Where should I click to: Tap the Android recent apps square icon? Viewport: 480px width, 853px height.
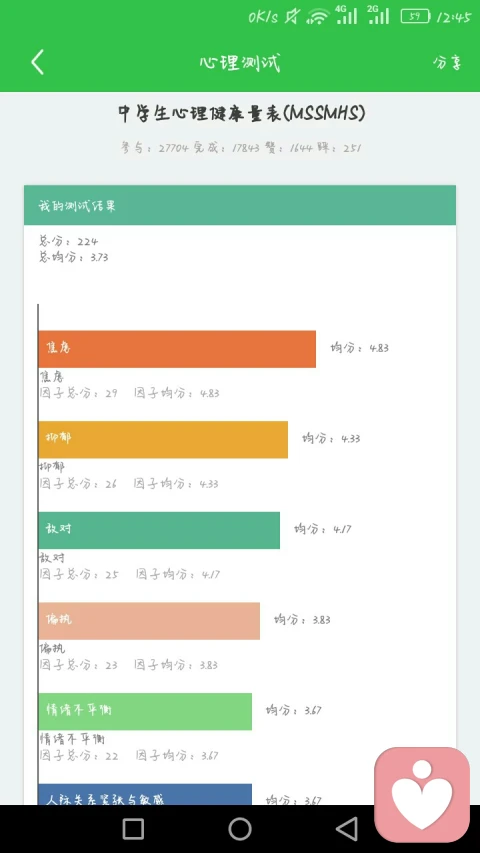tap(133, 829)
